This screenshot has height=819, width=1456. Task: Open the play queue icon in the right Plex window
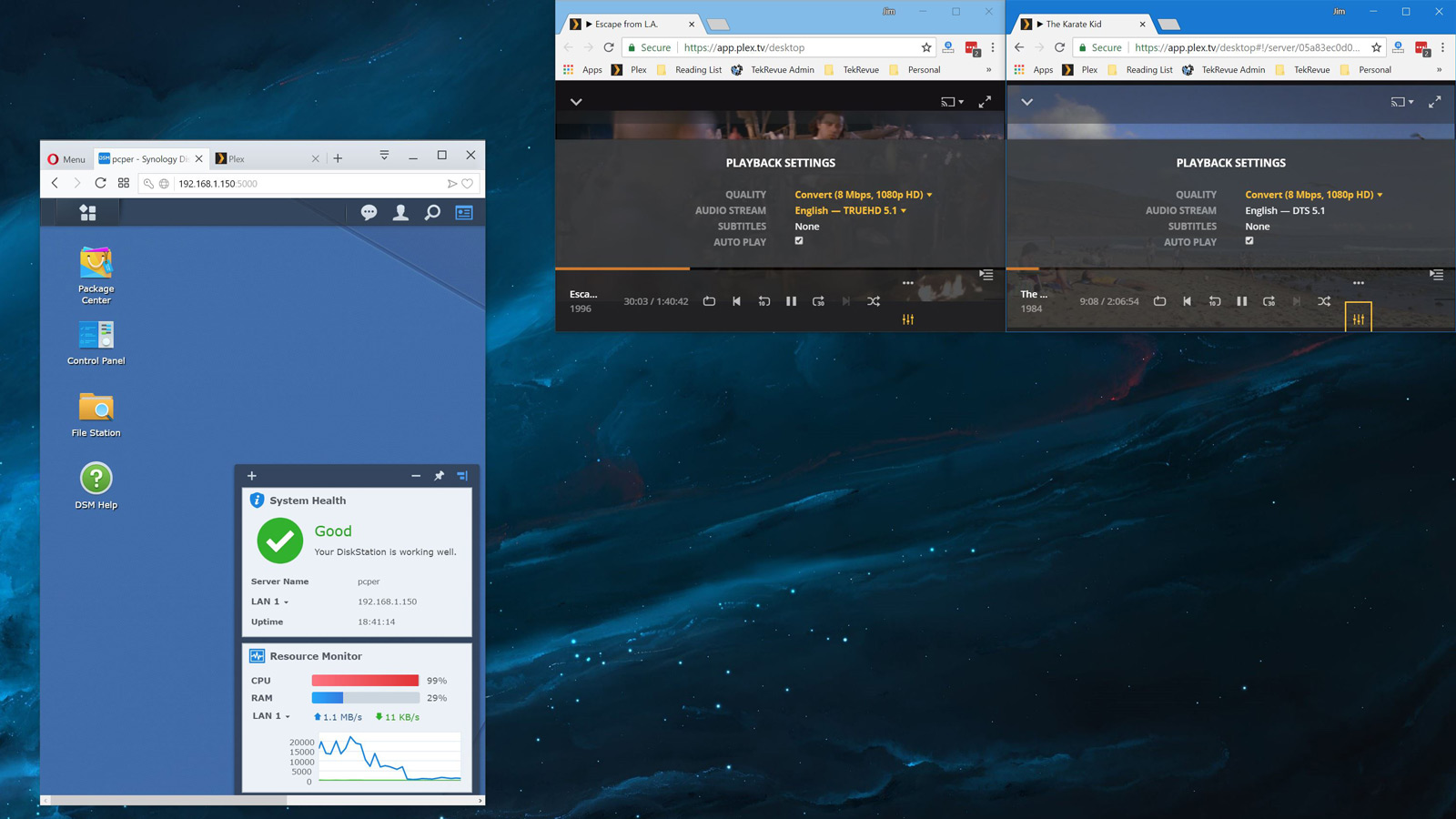1436,275
